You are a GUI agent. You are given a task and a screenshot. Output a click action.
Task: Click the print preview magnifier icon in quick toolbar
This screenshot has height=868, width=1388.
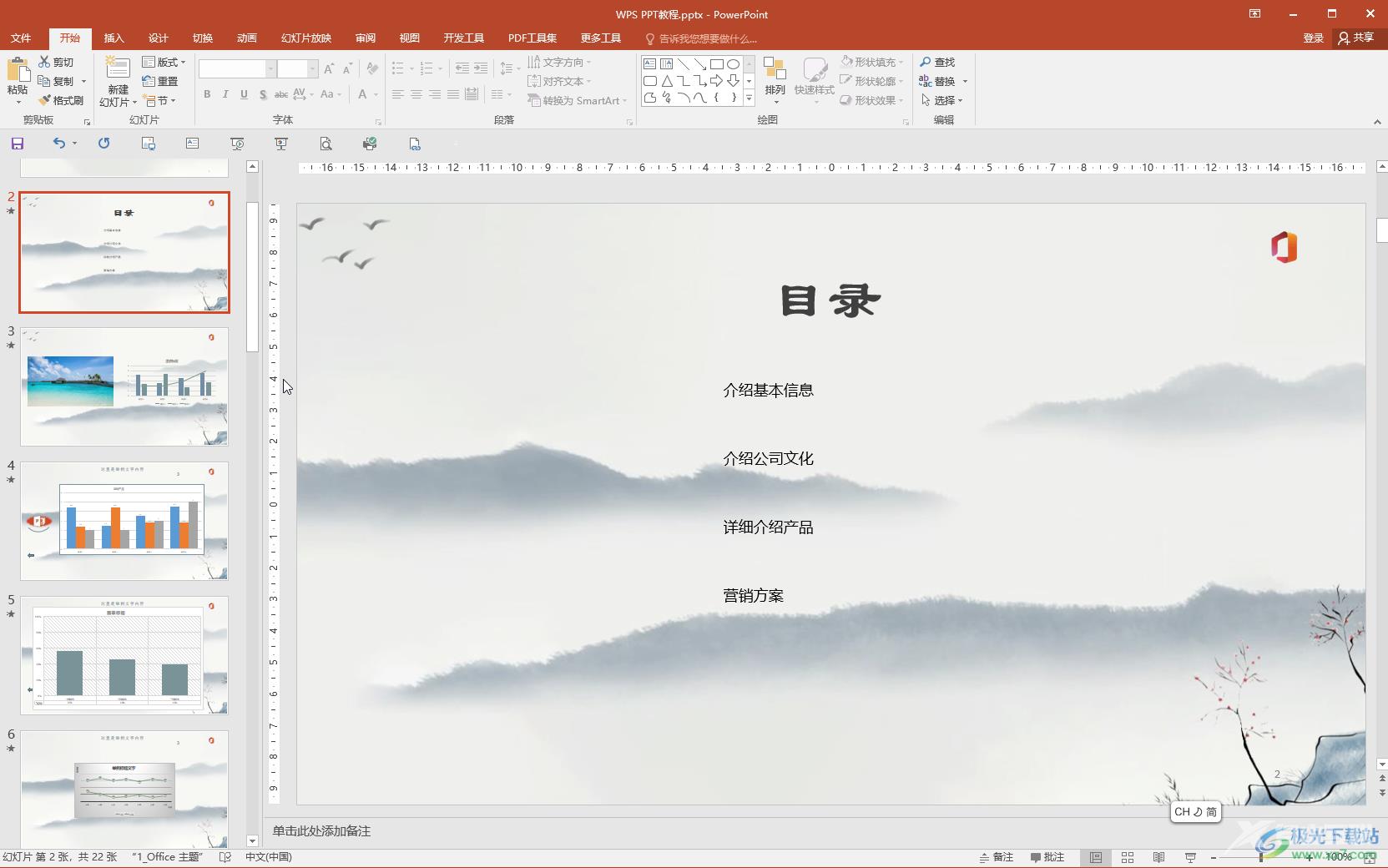pyautogui.click(x=326, y=144)
